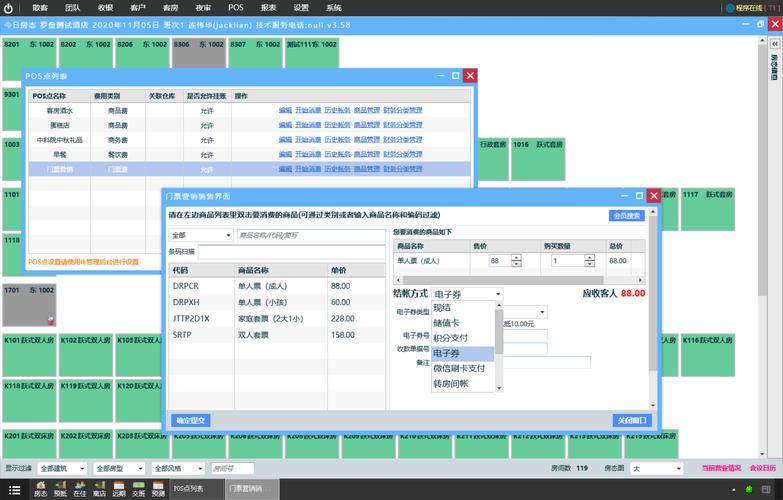Click the 预抵 expected arrivals icon

point(60,488)
